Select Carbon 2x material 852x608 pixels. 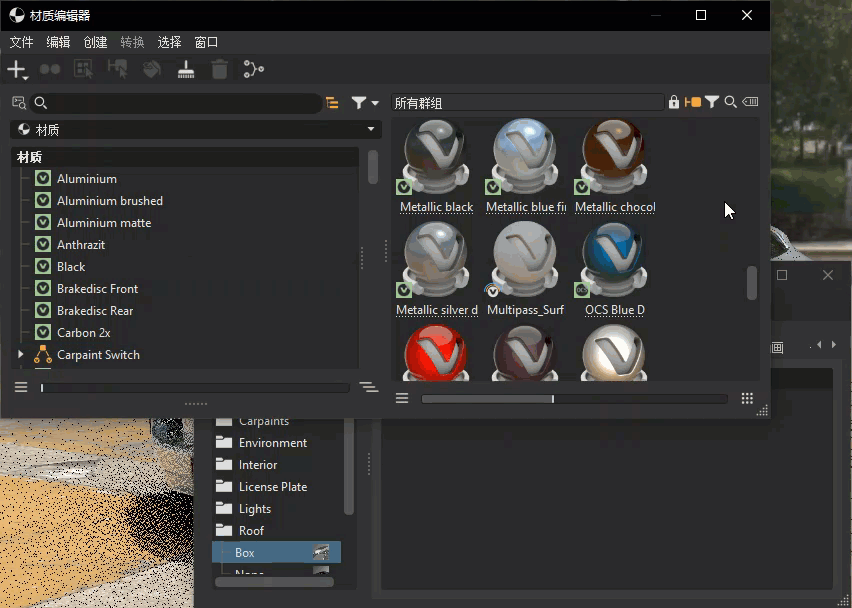point(84,333)
